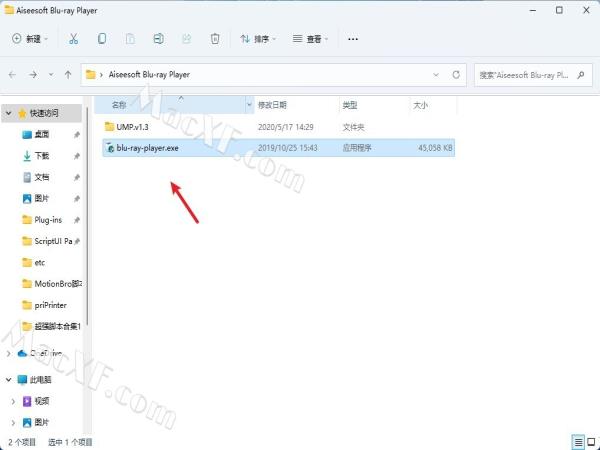Open the ScriptUI Pa folder in sidebar

(x=53, y=241)
